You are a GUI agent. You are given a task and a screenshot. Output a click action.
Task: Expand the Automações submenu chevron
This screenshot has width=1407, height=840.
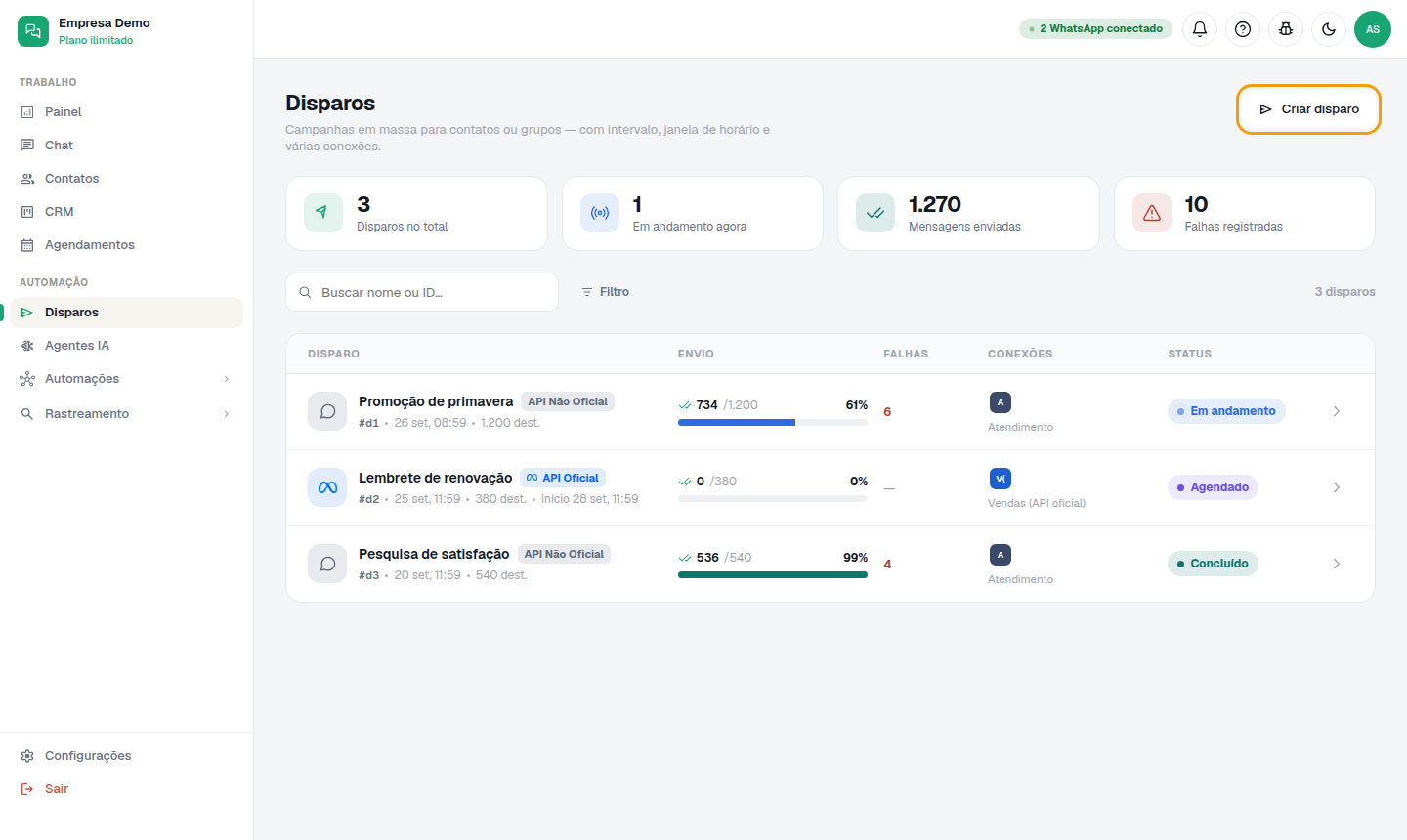click(227, 379)
